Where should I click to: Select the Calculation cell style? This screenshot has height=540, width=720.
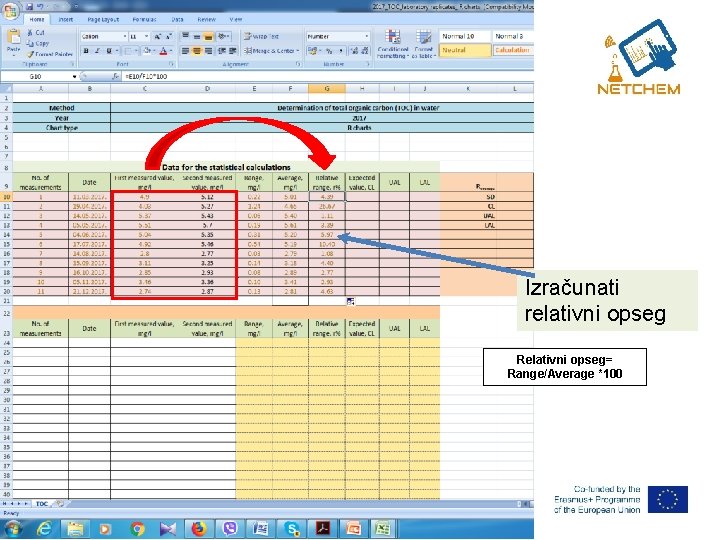tap(513, 50)
